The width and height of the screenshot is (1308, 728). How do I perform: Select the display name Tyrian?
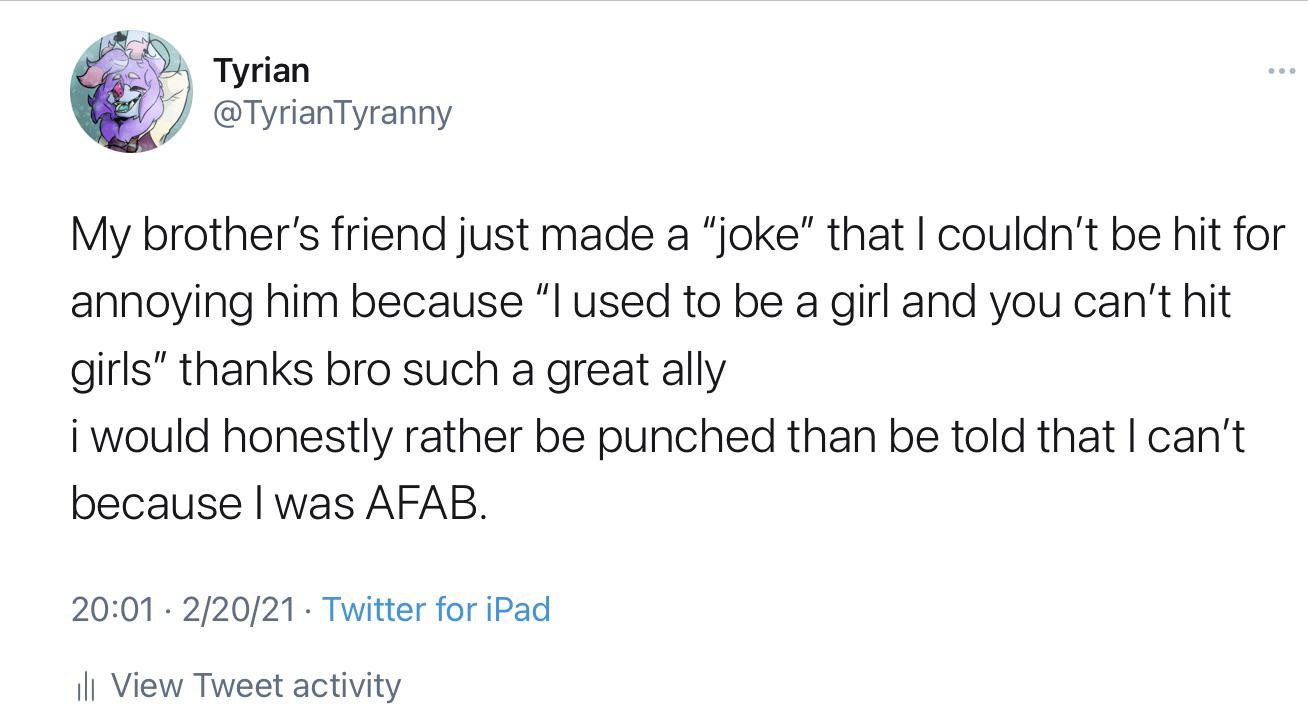click(x=260, y=70)
